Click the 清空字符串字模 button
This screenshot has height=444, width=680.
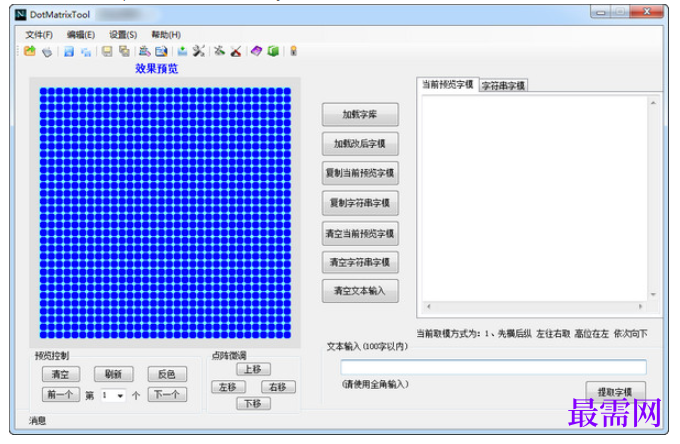[360, 262]
